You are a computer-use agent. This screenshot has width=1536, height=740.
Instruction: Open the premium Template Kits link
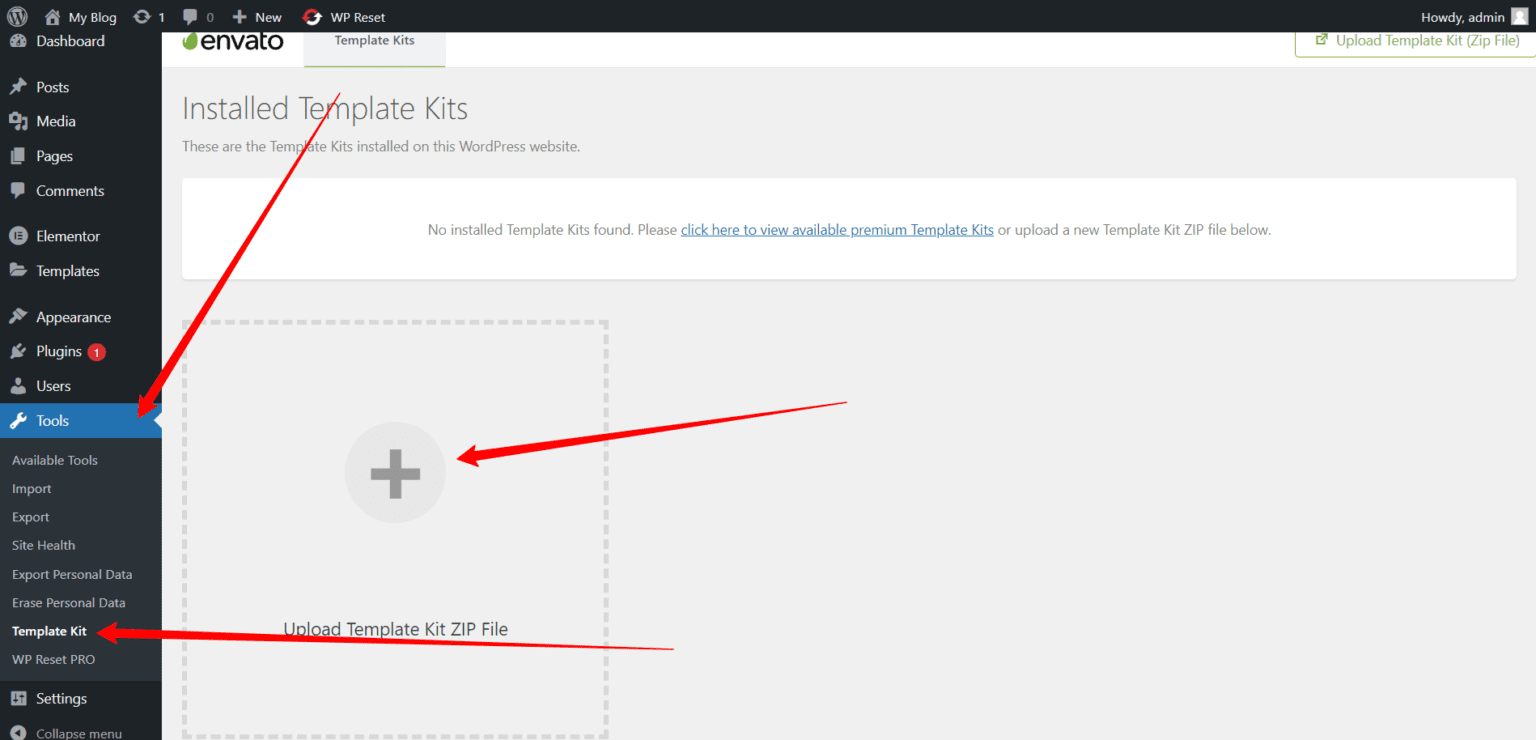pyautogui.click(x=837, y=229)
